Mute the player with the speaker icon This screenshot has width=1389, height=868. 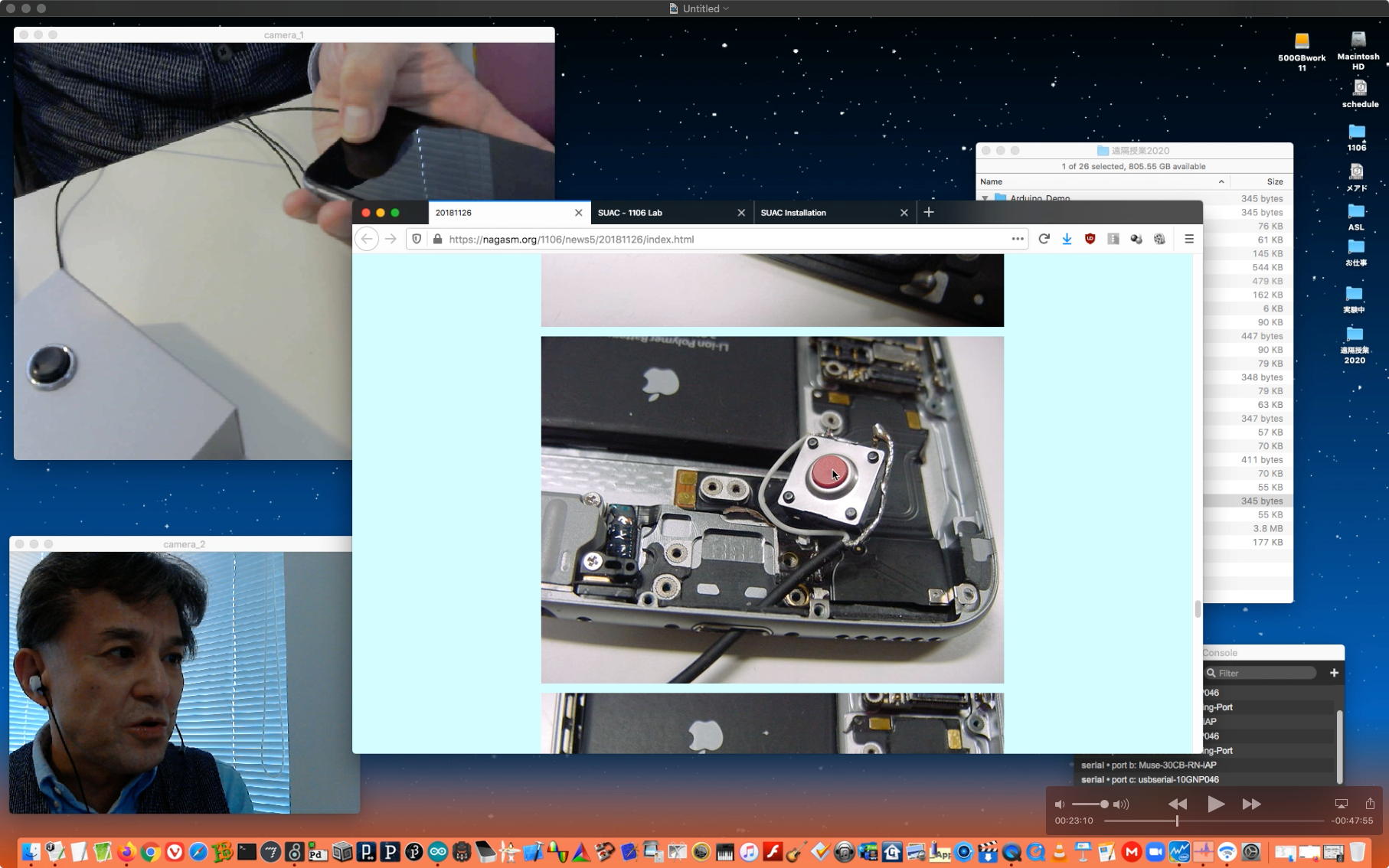pyautogui.click(x=1060, y=804)
